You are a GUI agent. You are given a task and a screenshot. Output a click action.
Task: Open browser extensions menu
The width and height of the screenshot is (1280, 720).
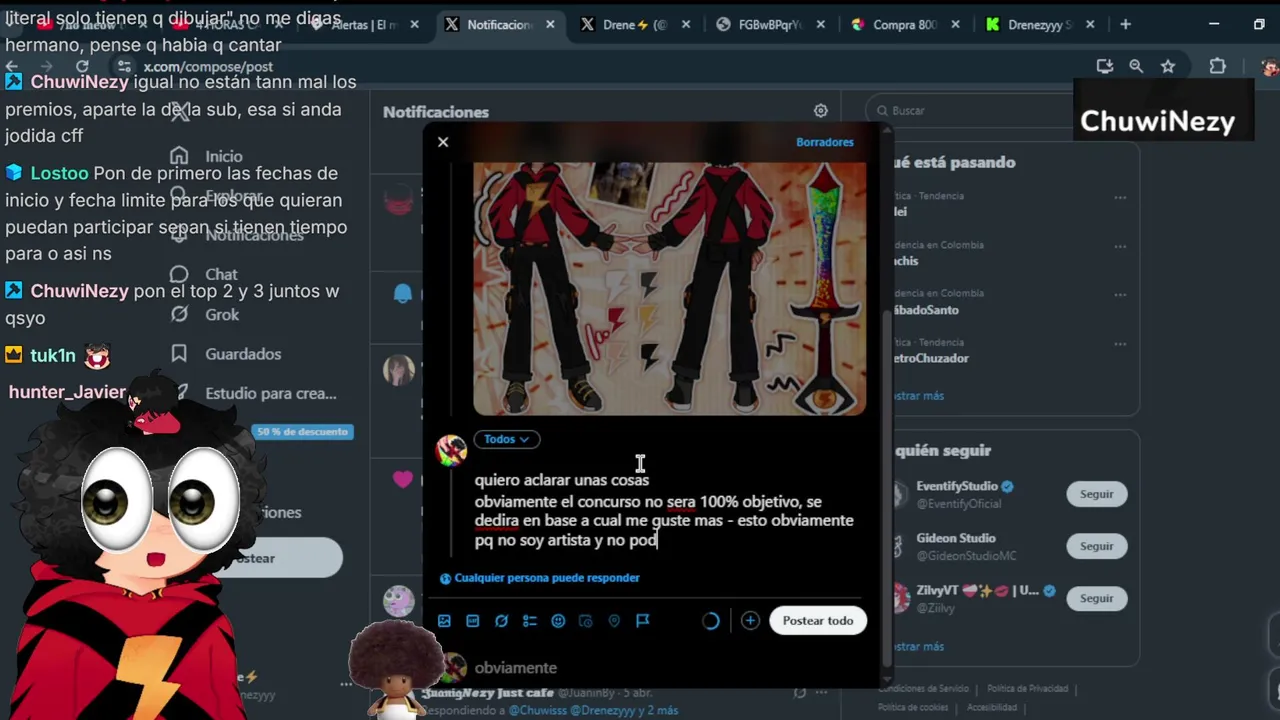(1217, 66)
